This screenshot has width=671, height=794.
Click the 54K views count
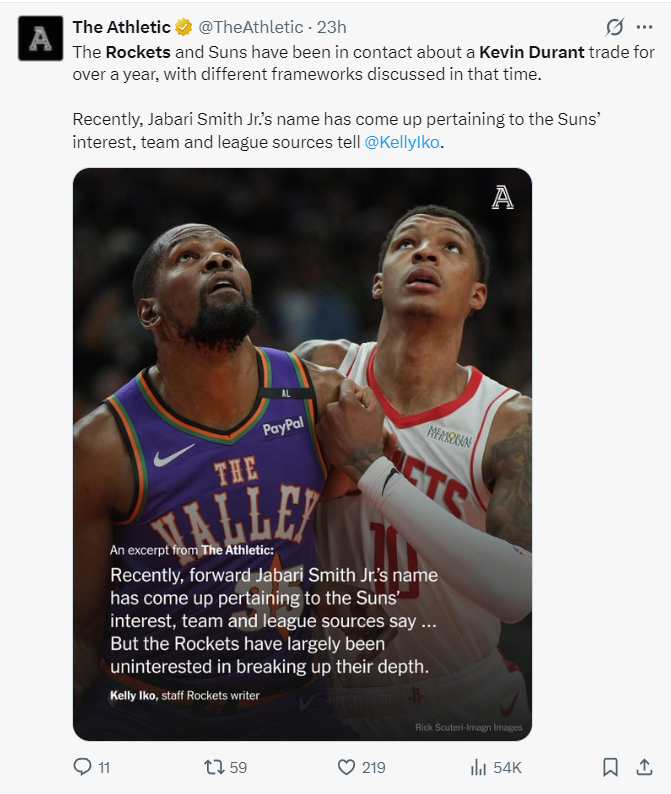507,768
